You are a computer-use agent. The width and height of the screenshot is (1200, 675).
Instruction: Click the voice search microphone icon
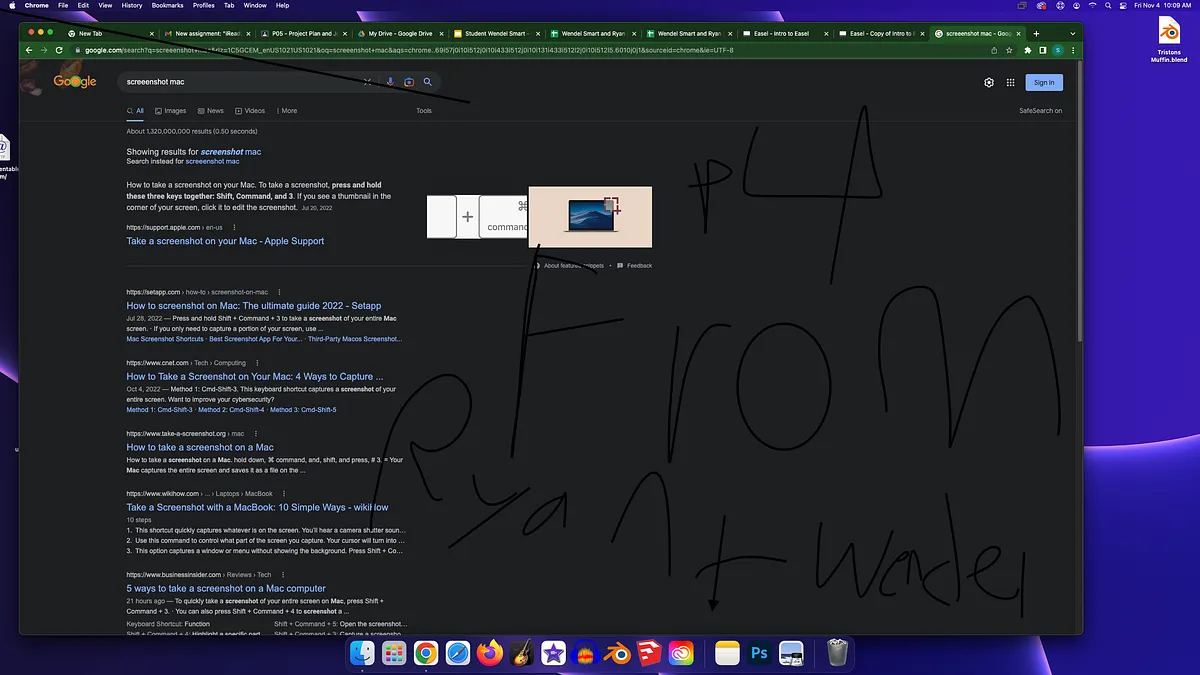[x=390, y=82]
